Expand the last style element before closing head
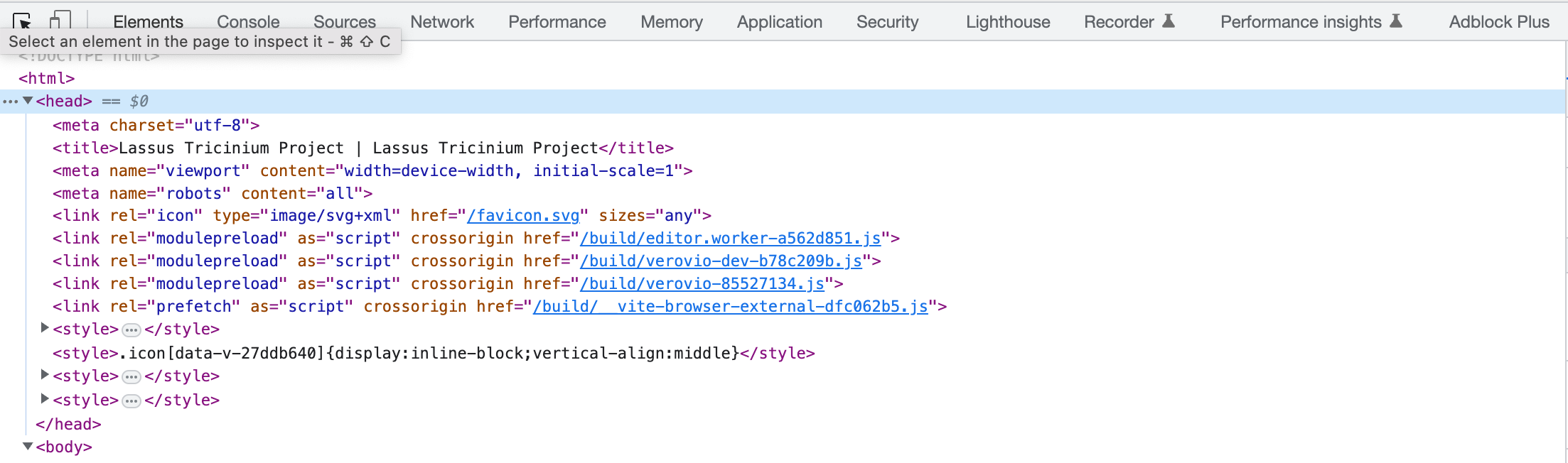1568x463 pixels. tap(45, 399)
